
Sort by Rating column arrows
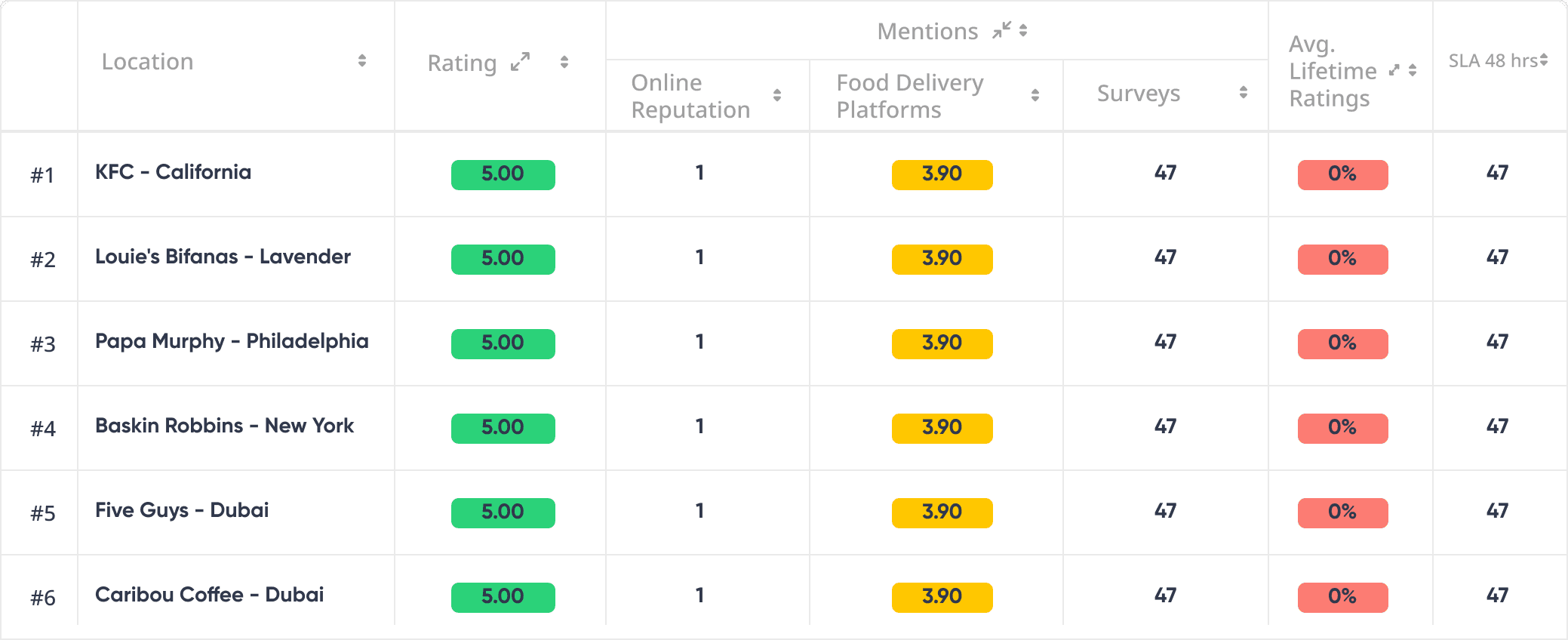[564, 62]
